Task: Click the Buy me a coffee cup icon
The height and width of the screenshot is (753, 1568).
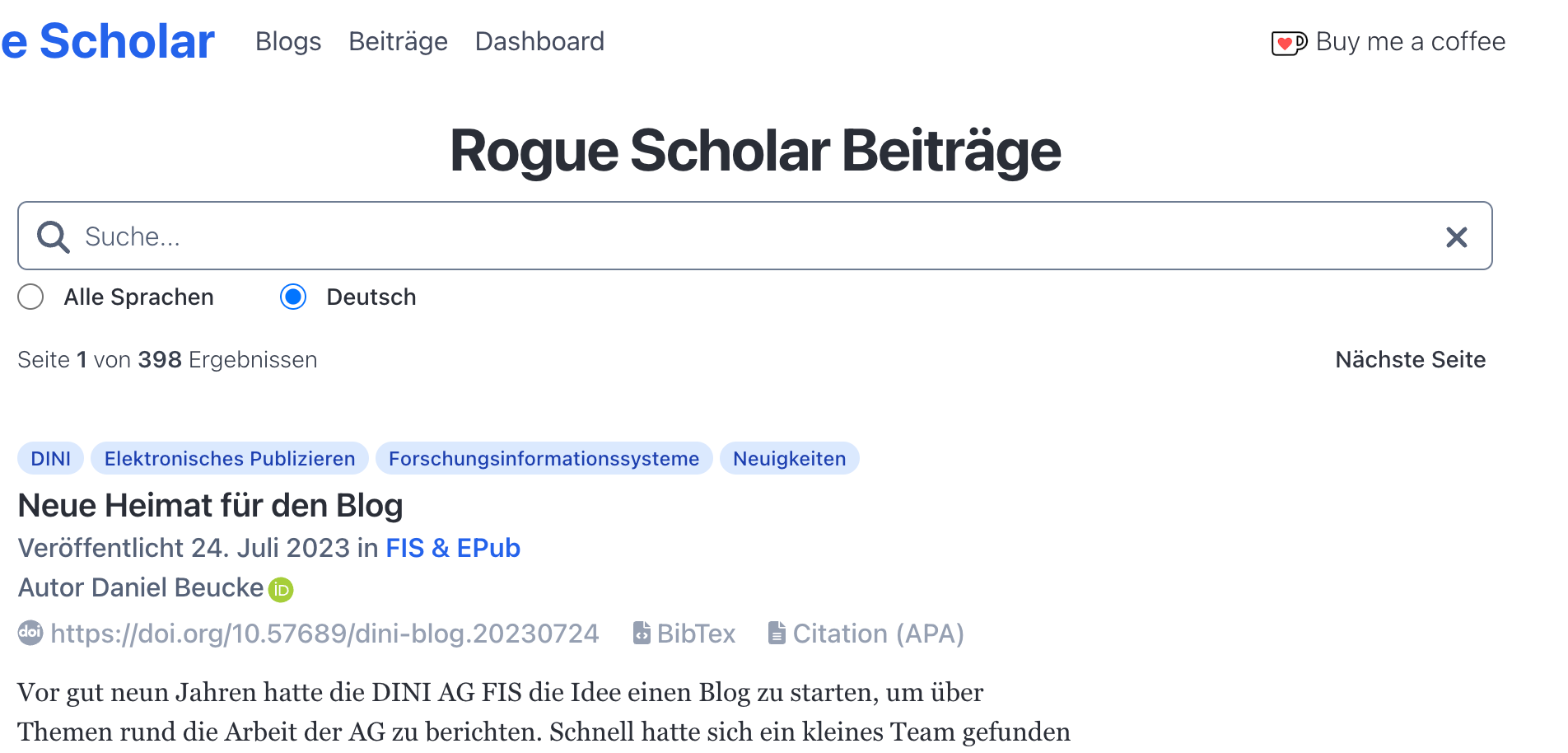Action: [x=1288, y=43]
